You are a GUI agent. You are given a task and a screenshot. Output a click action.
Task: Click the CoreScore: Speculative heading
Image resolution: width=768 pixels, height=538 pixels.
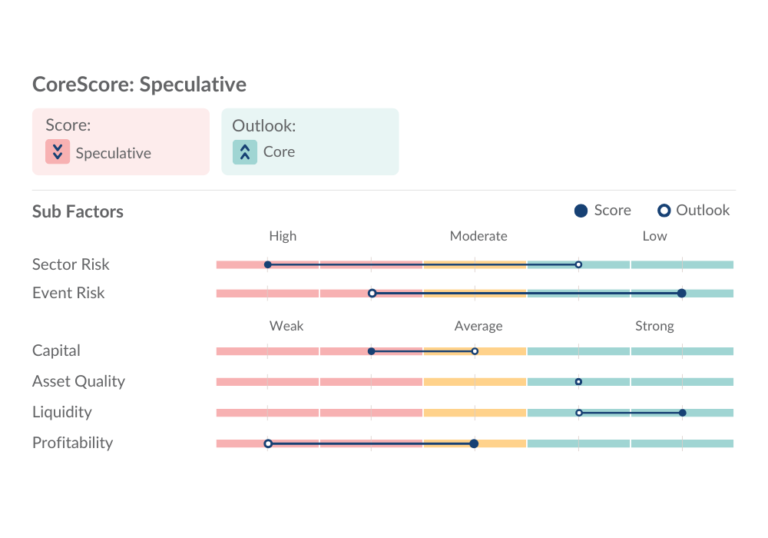click(139, 85)
